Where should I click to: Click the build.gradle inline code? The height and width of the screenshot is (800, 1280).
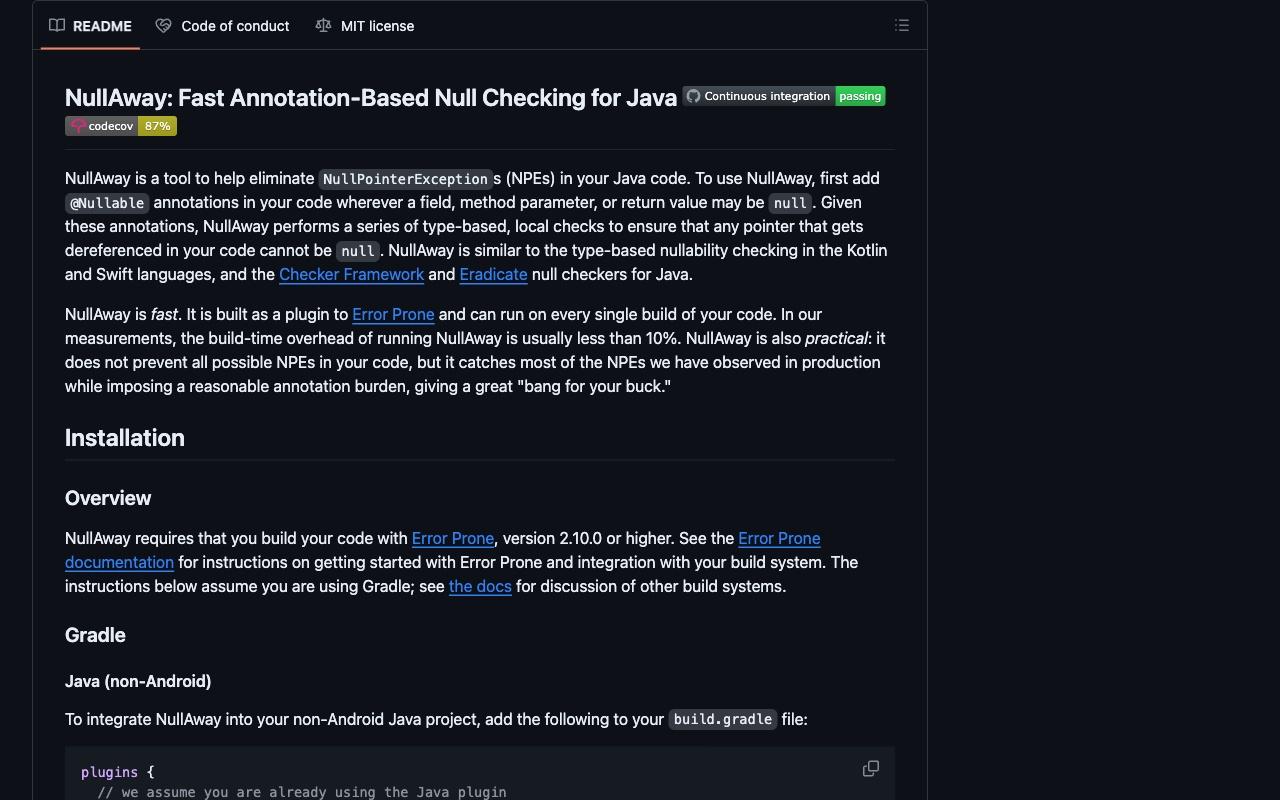point(722,719)
